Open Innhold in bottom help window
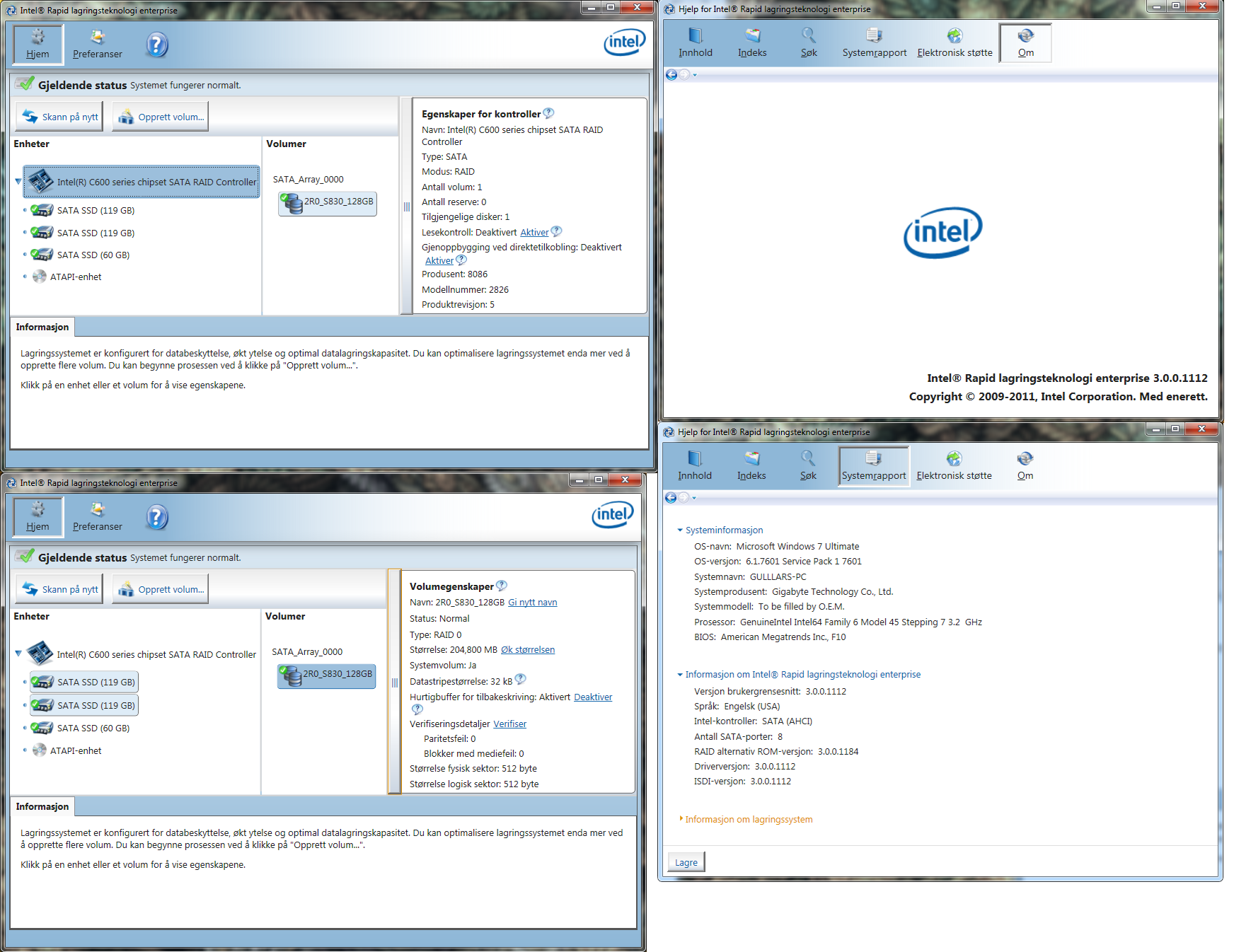This screenshot has width=1251, height=952. tap(695, 466)
